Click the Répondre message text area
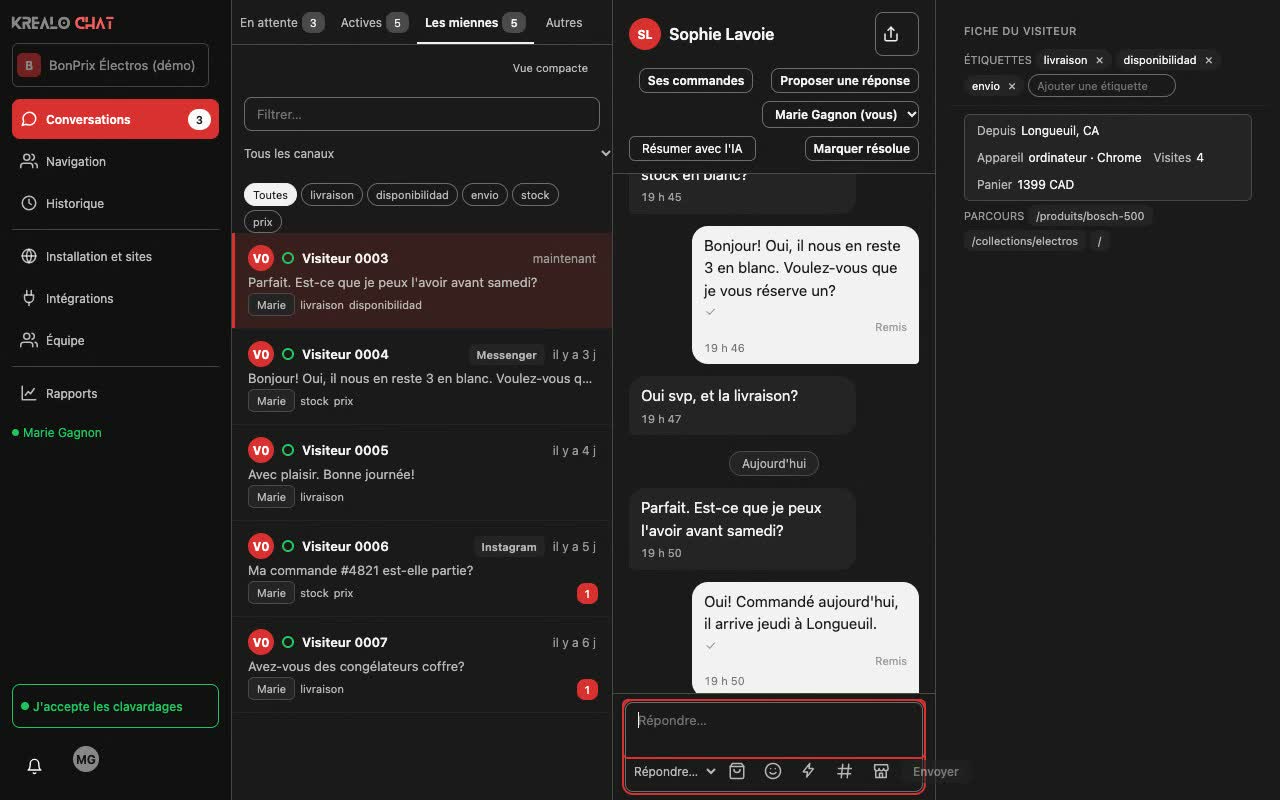Screen dimensions: 1280x800 (774, 730)
